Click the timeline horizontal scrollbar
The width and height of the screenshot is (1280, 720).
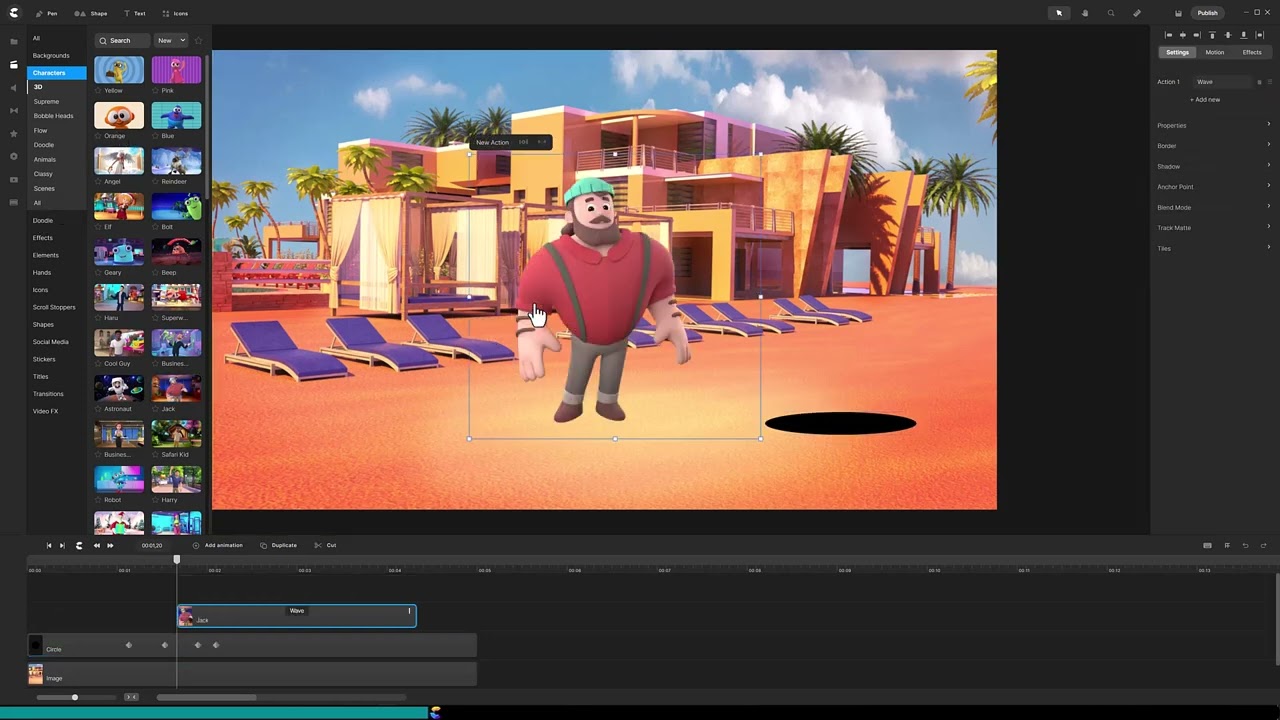[206, 697]
